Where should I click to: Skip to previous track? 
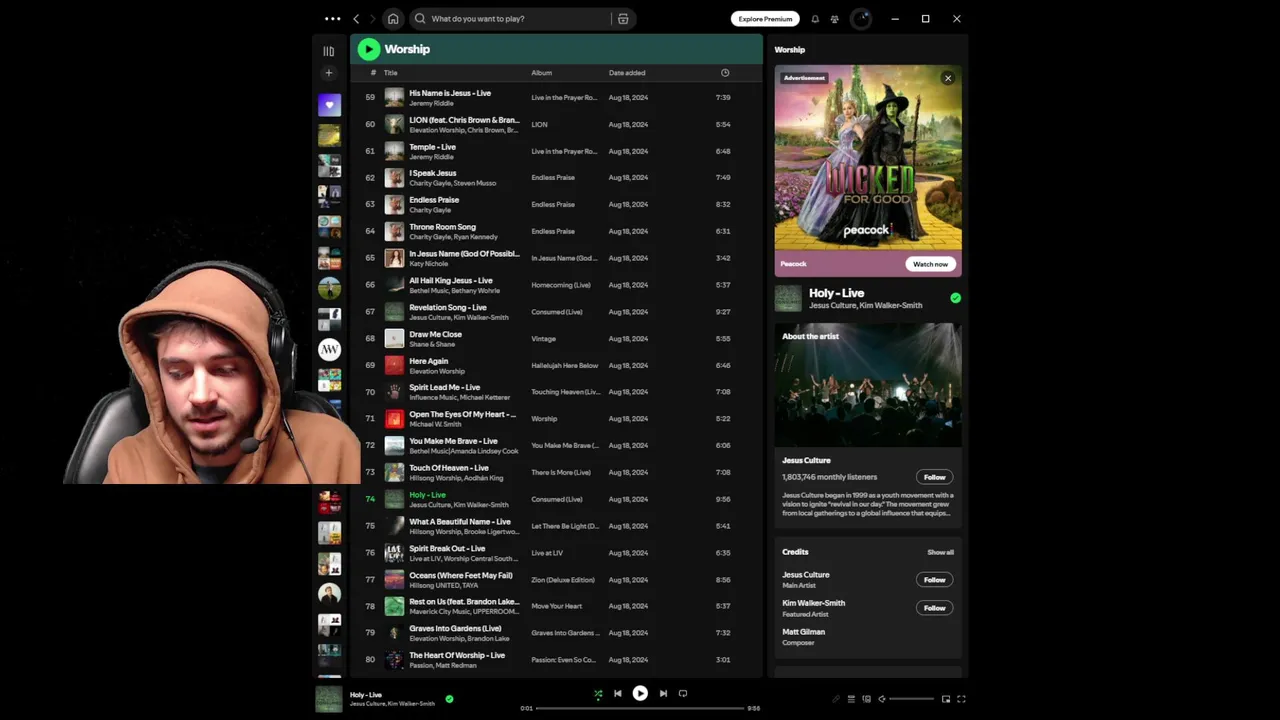coord(617,693)
